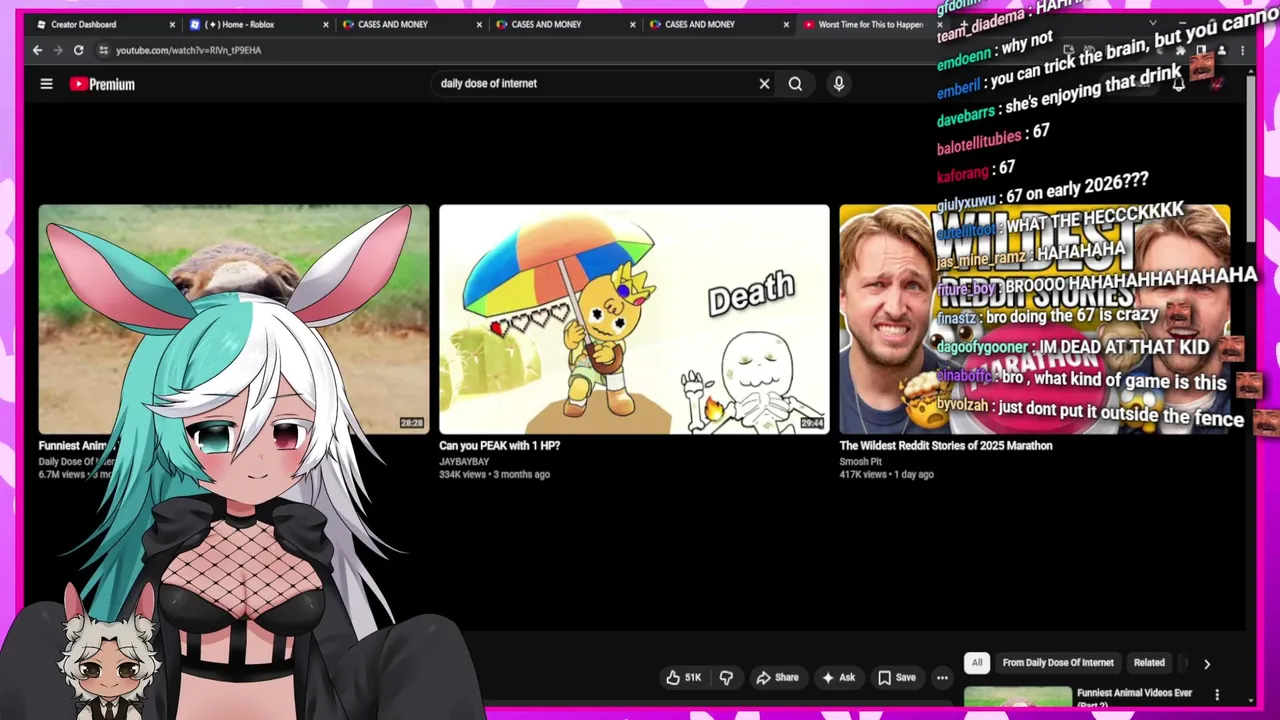Save the video to a playlist

[x=897, y=678]
